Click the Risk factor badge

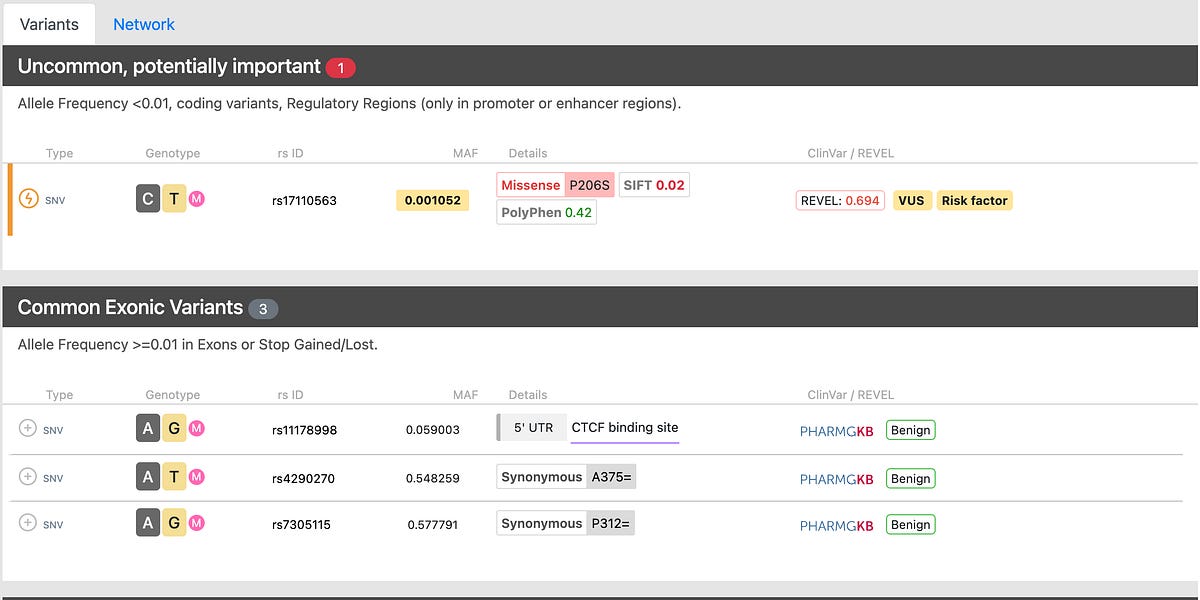tap(974, 200)
